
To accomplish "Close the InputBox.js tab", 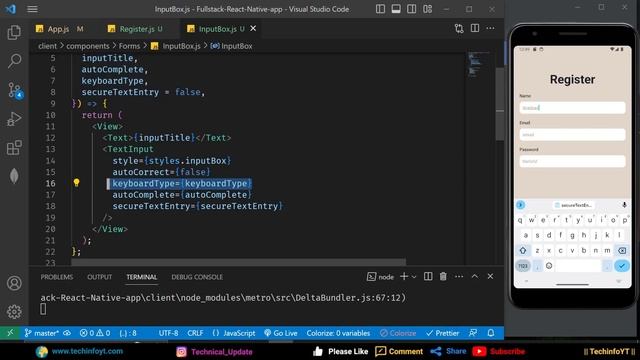I will (x=253, y=29).
